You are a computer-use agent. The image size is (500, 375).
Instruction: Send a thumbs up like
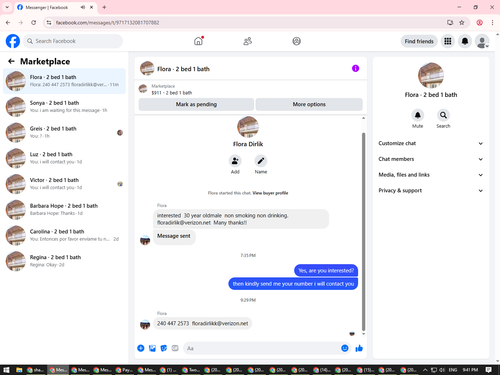click(x=359, y=348)
